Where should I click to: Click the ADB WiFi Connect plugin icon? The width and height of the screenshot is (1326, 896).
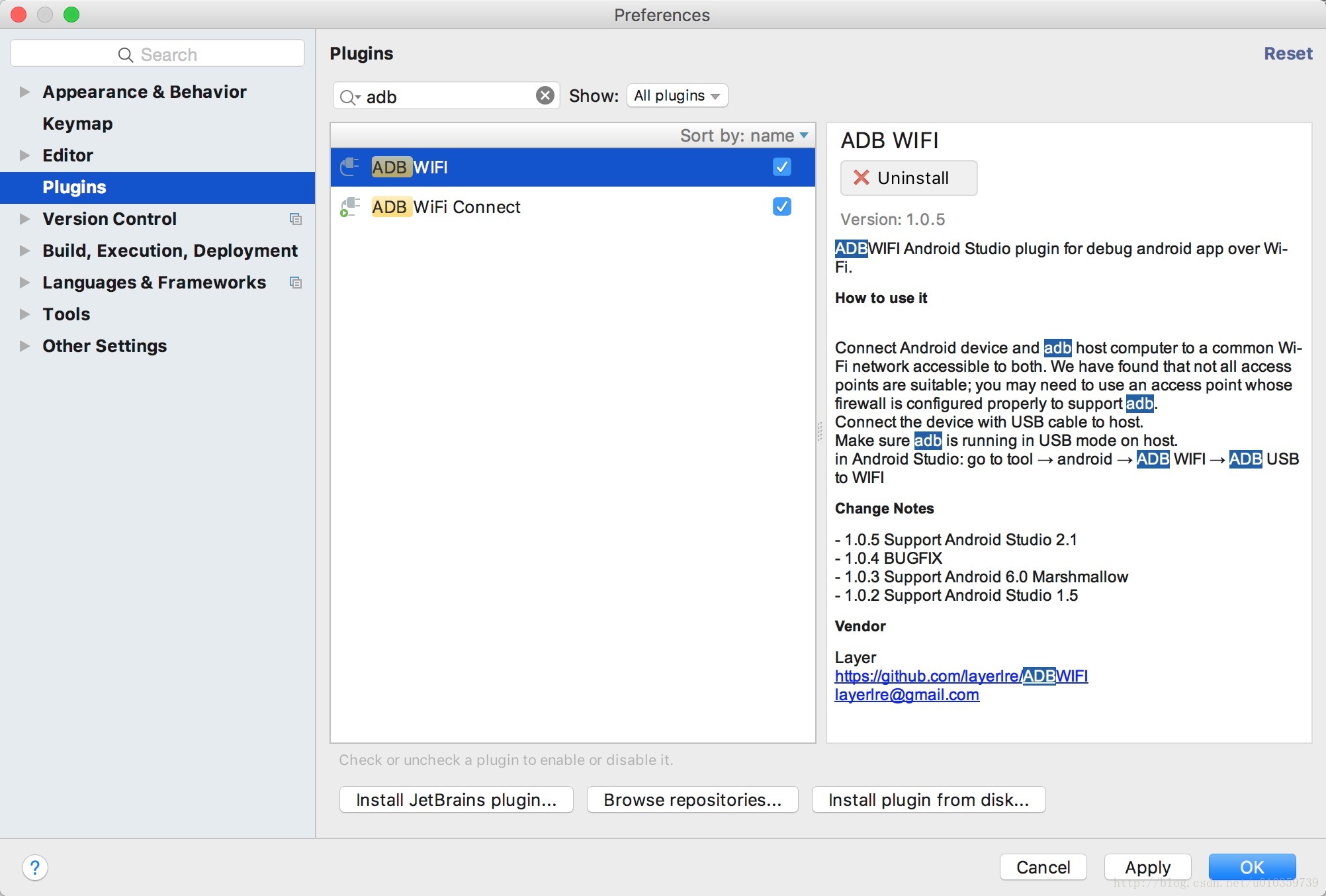[x=349, y=206]
